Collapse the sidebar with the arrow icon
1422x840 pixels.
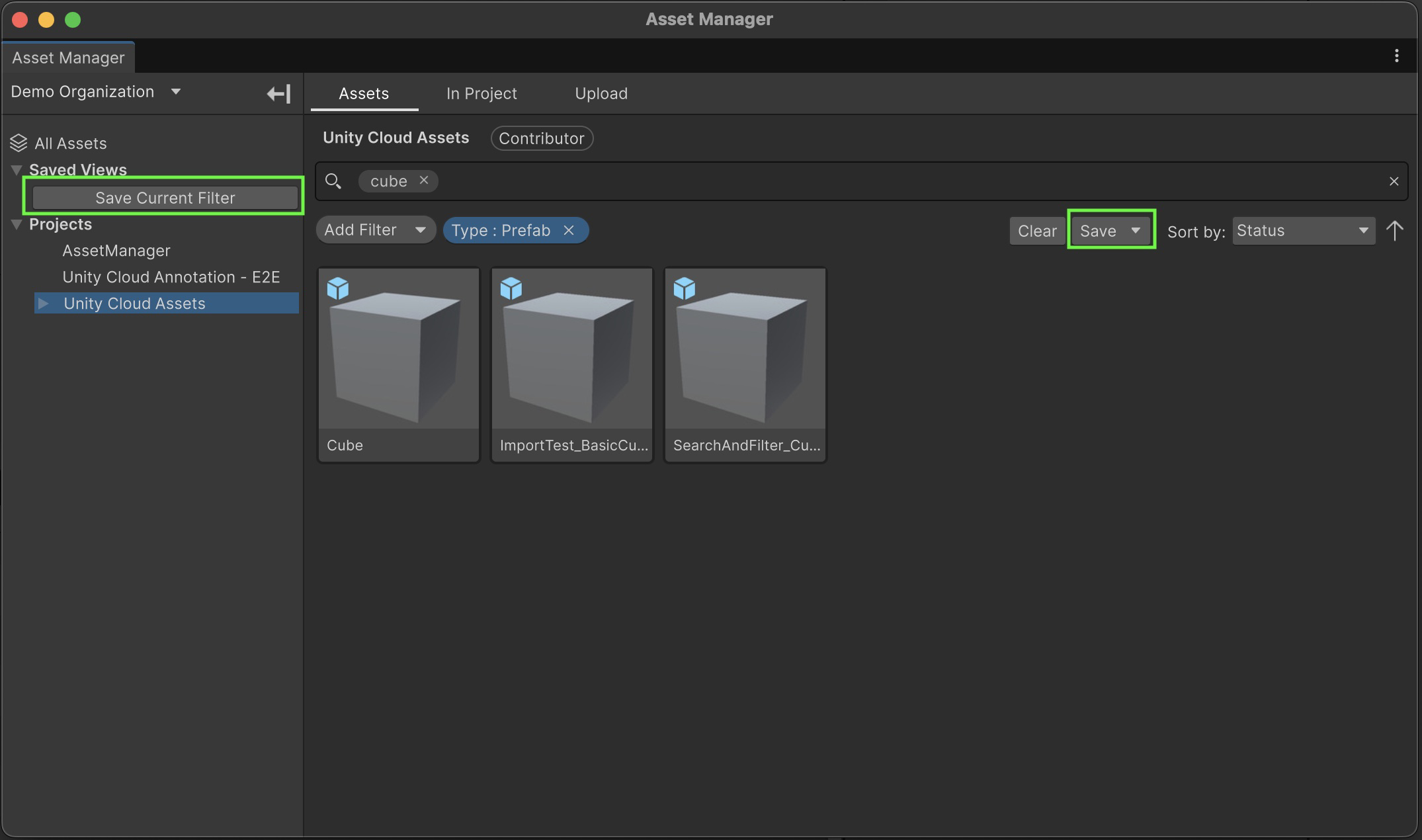click(x=278, y=93)
